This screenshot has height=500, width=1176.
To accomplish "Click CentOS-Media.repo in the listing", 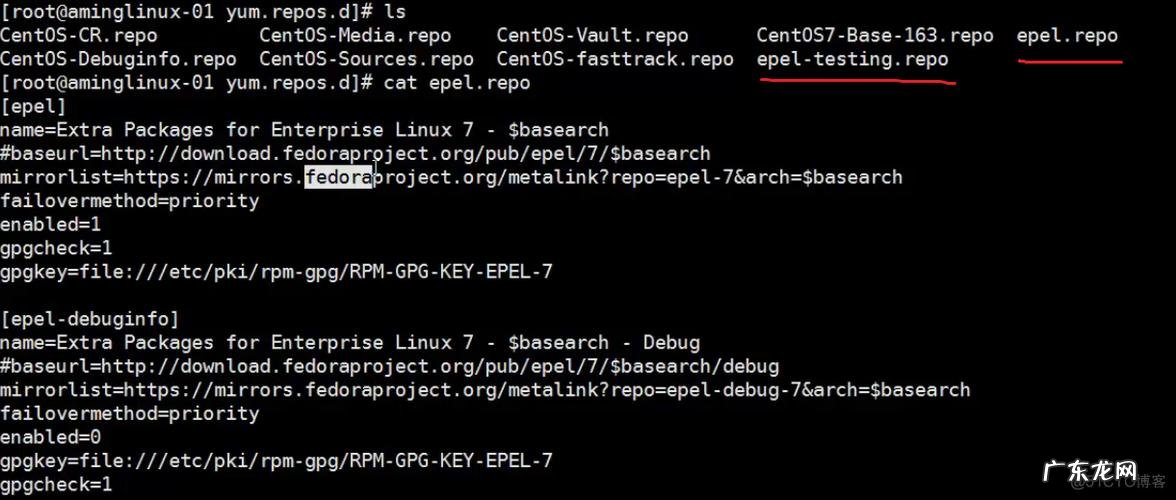I will (x=355, y=36).
